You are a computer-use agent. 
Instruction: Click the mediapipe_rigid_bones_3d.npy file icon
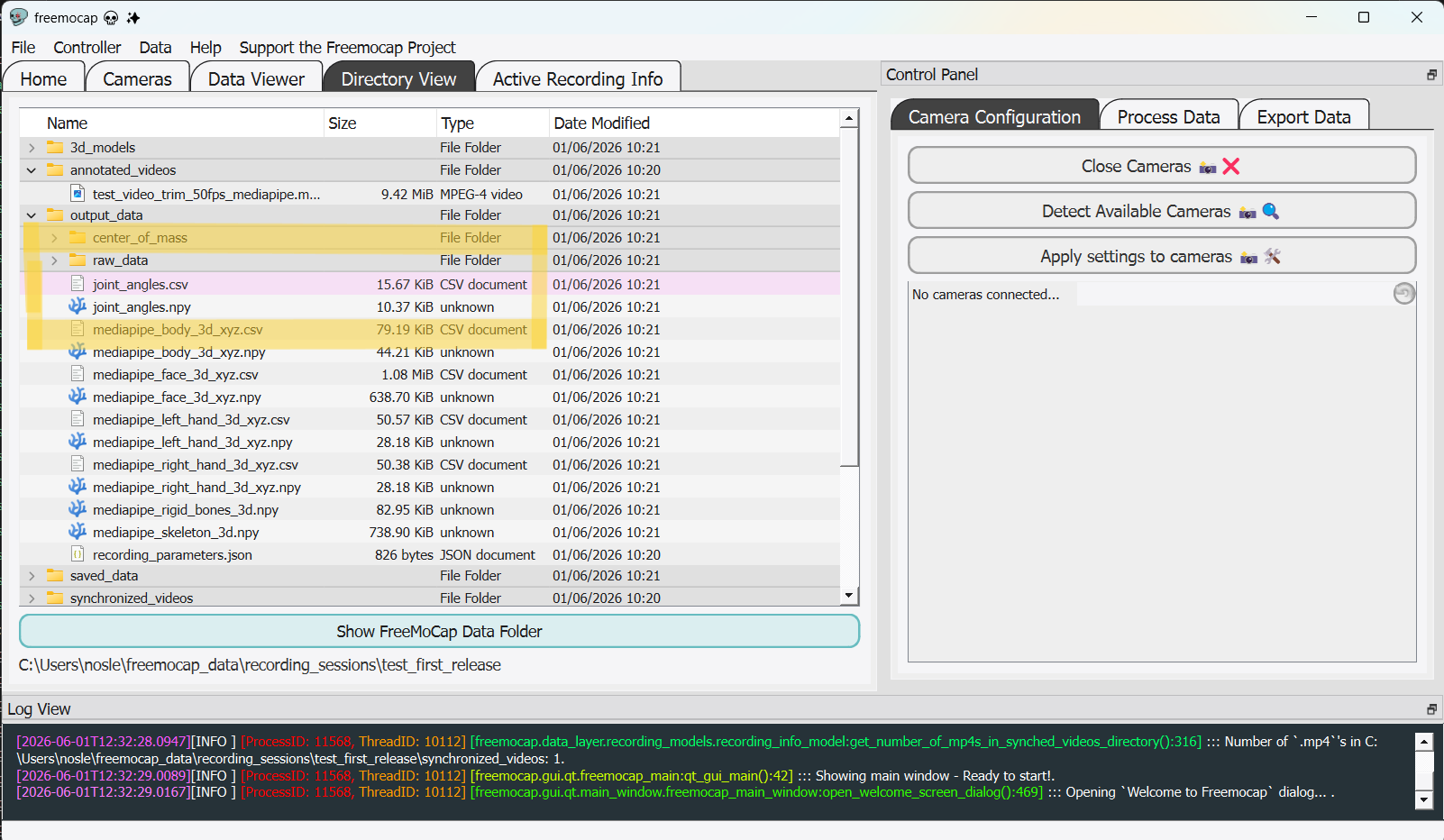coord(78,509)
